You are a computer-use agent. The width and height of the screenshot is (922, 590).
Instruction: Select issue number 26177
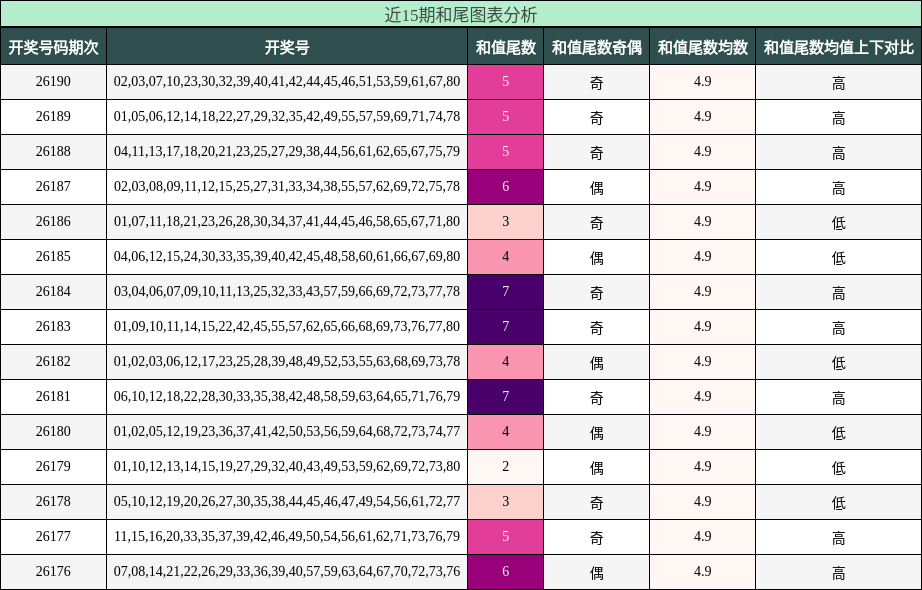point(53,536)
